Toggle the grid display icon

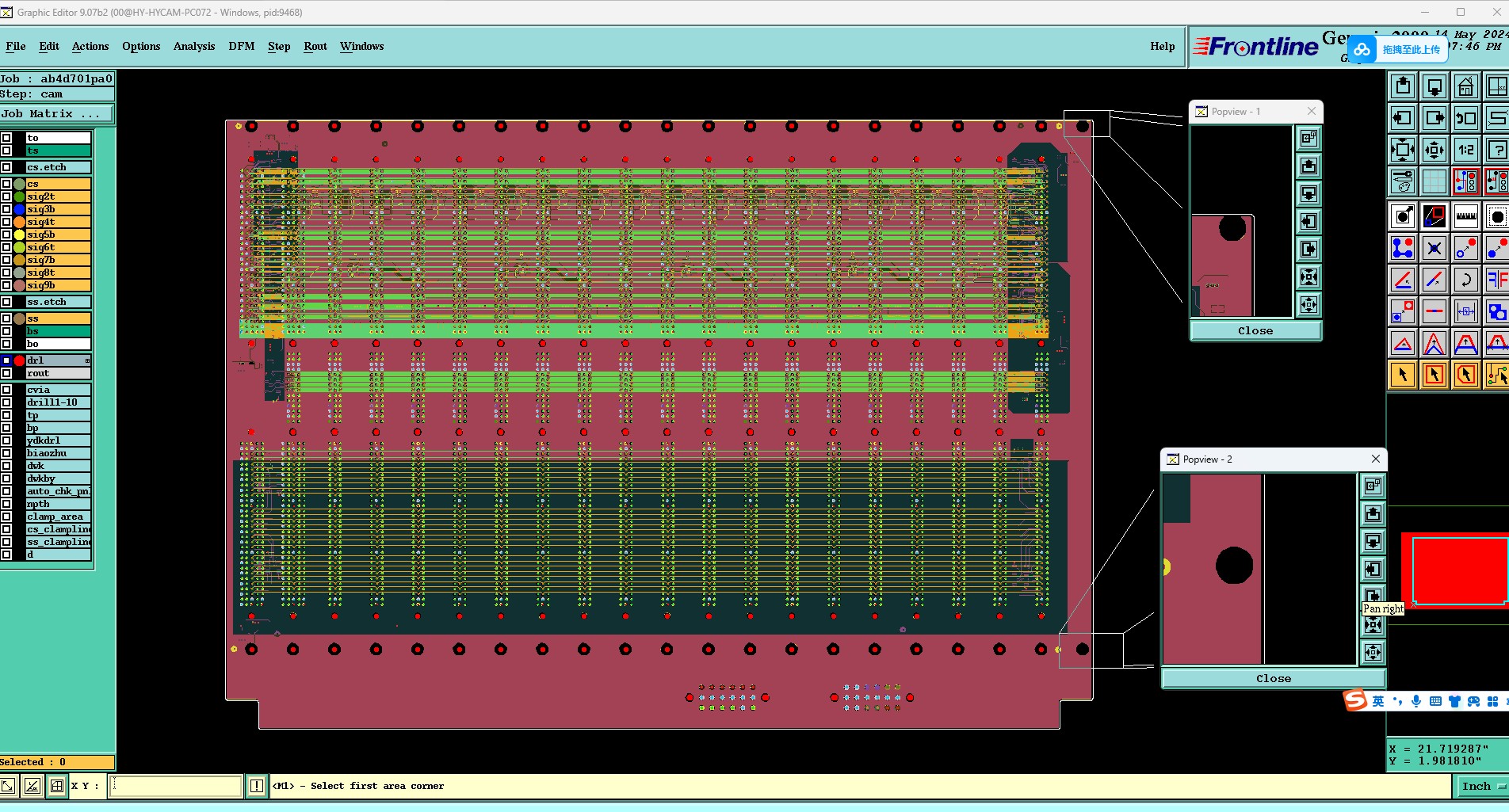click(1435, 181)
